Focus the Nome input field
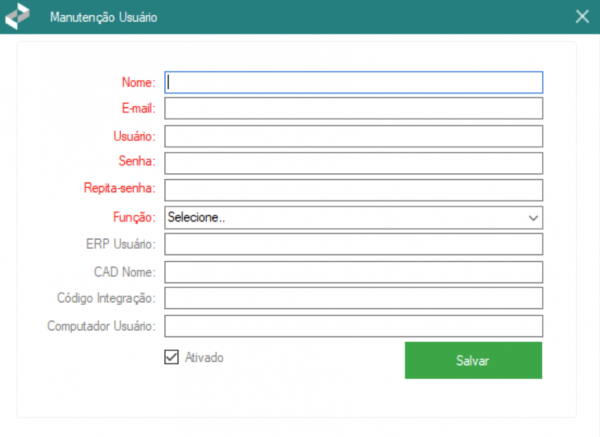600x437 pixels. [x=354, y=82]
